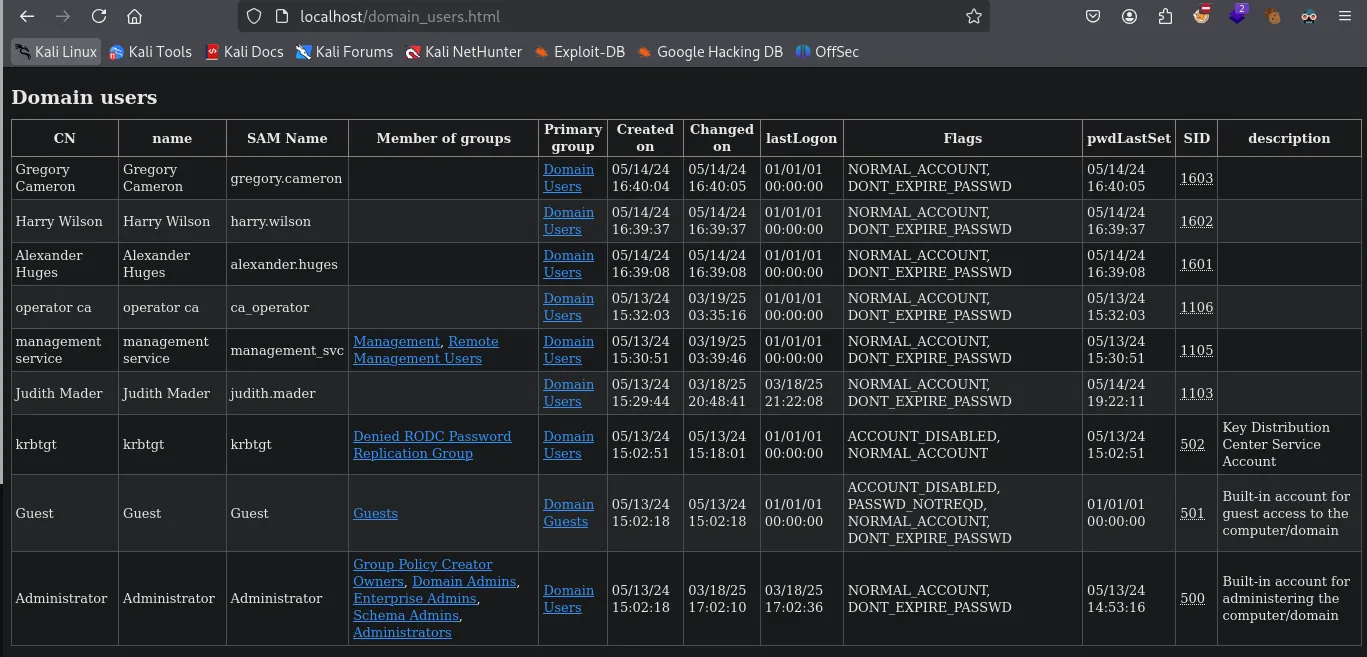Open the Kali Linux bookmark

[56, 52]
